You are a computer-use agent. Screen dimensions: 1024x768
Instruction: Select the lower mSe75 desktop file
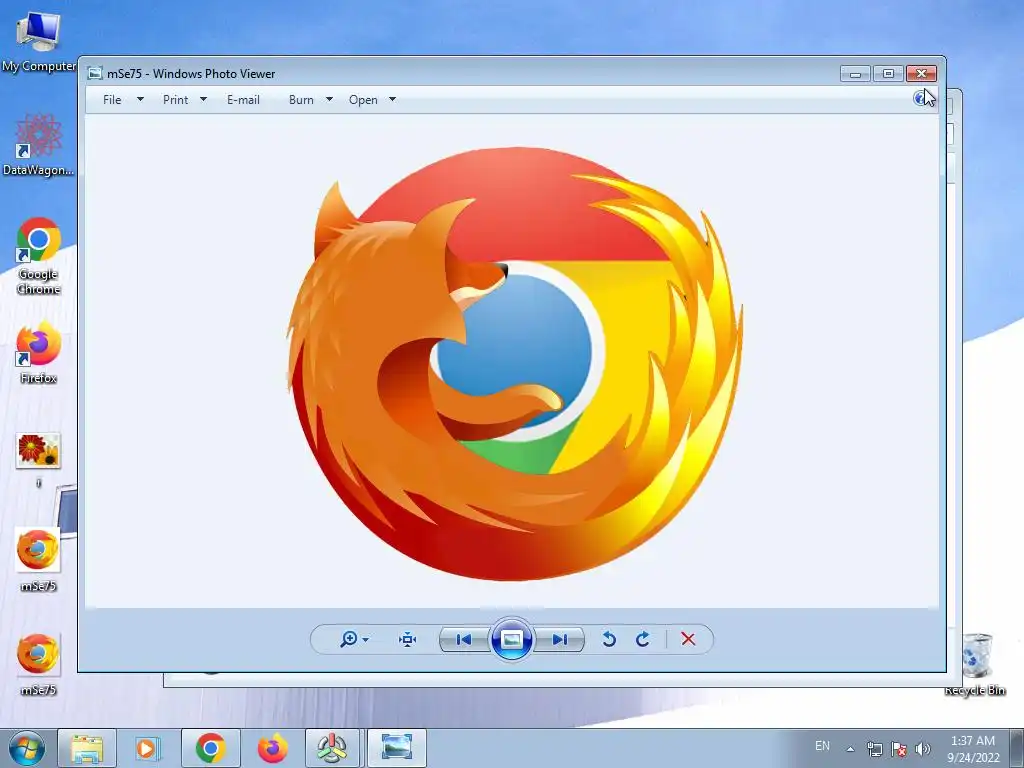pyautogui.click(x=39, y=664)
